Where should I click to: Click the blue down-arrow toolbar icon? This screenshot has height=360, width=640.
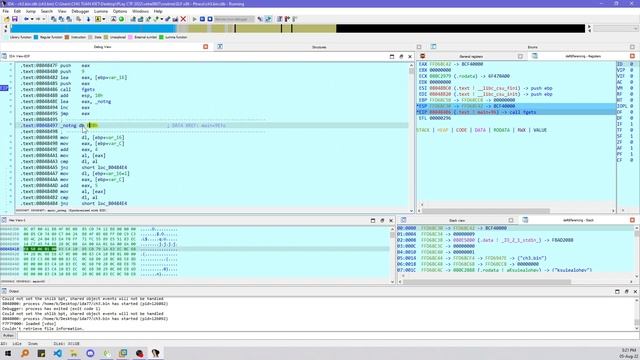(x=88, y=19)
